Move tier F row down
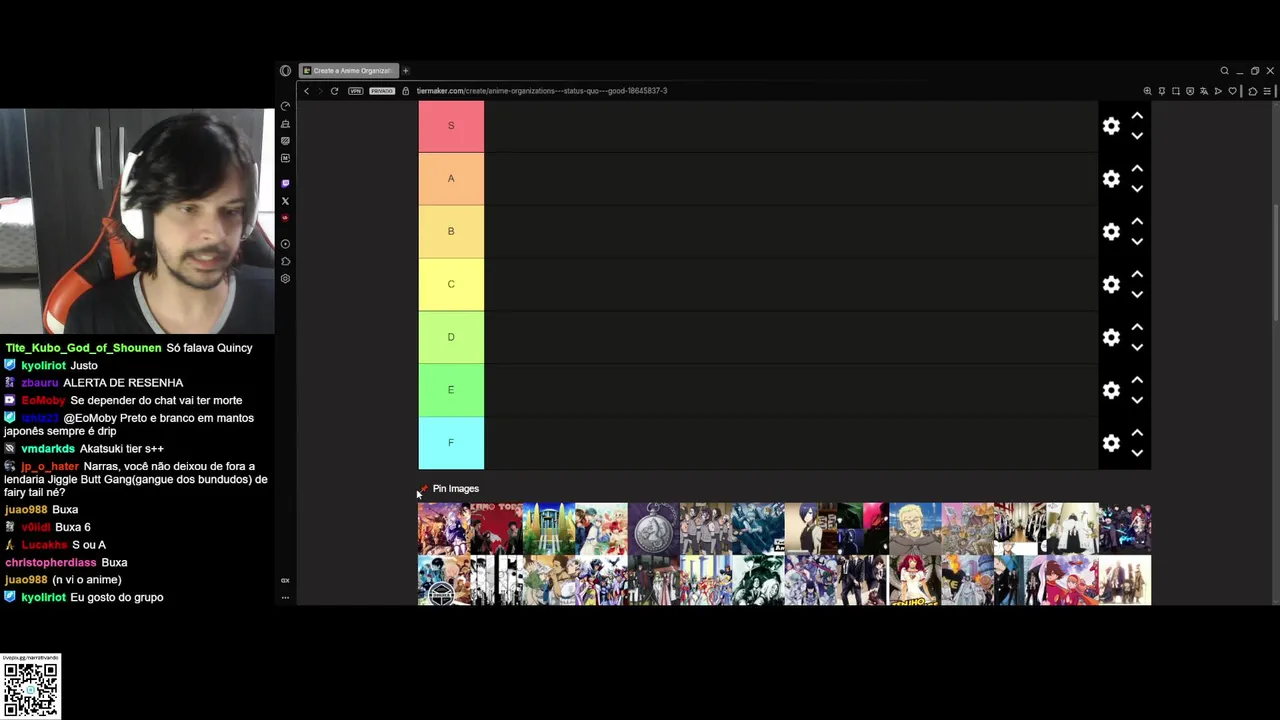This screenshot has width=1280, height=720. [x=1137, y=454]
